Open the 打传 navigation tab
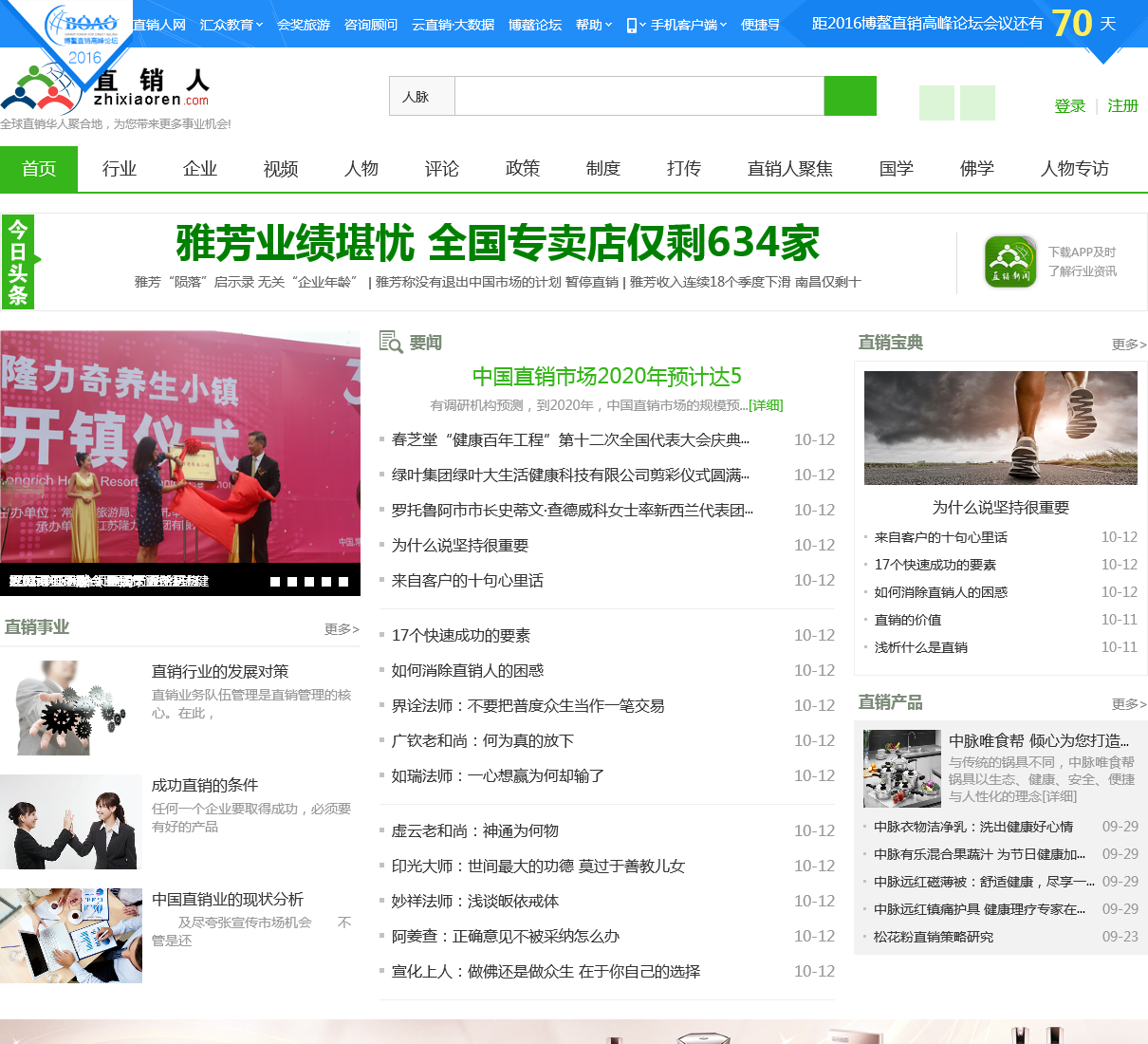Image resolution: width=1148 pixels, height=1044 pixels. pyautogui.click(x=684, y=169)
